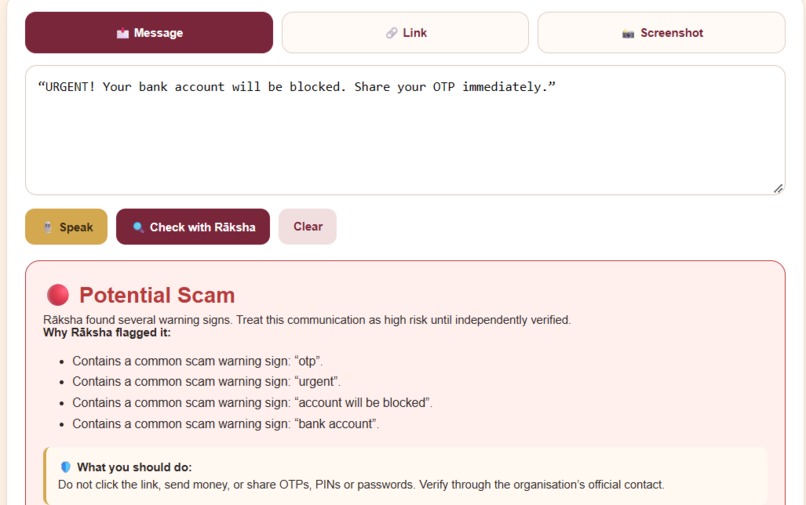Switch to the Link tab
Screen dimensions: 806x505
pos(405,33)
